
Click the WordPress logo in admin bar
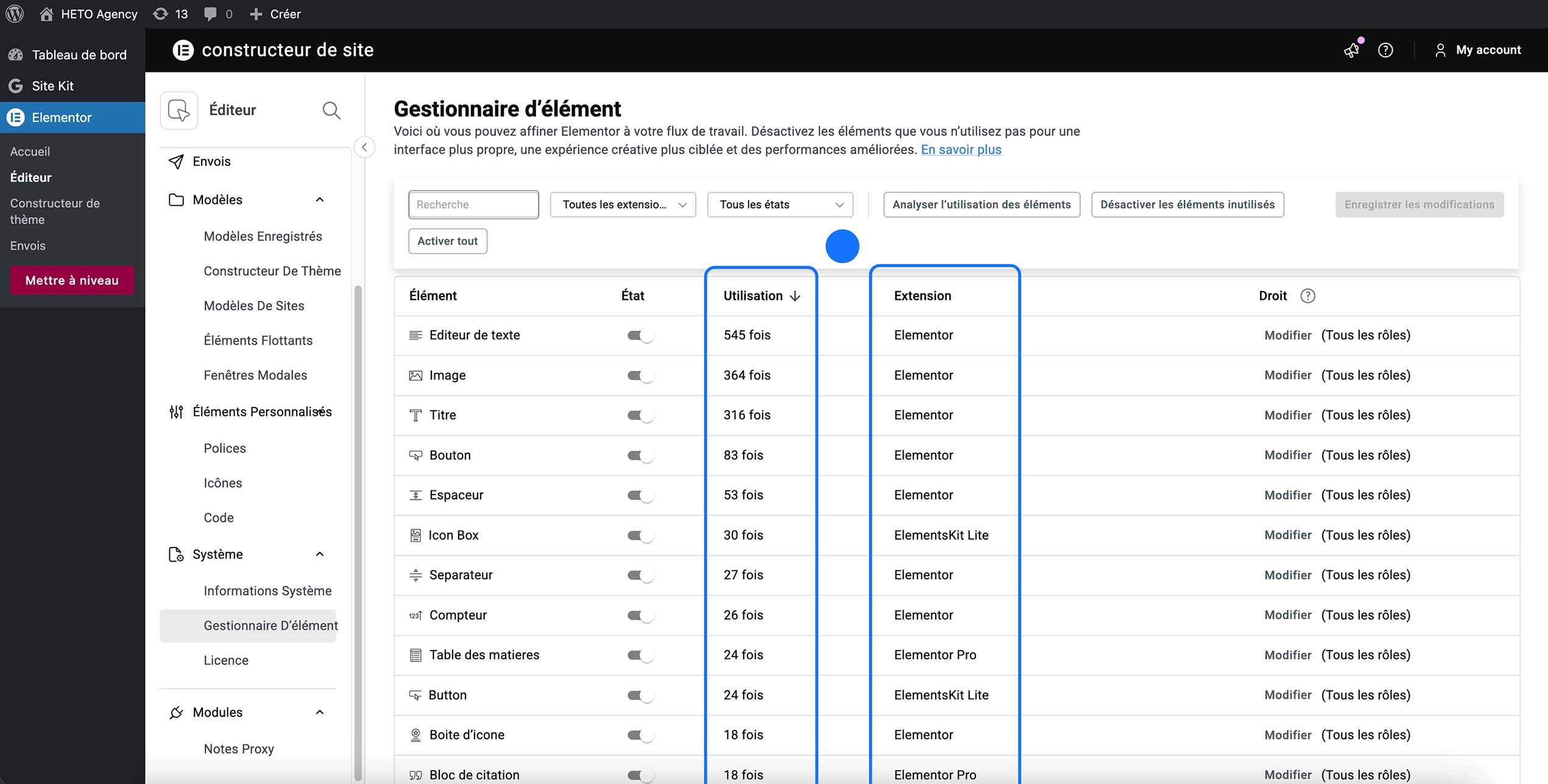coord(15,13)
